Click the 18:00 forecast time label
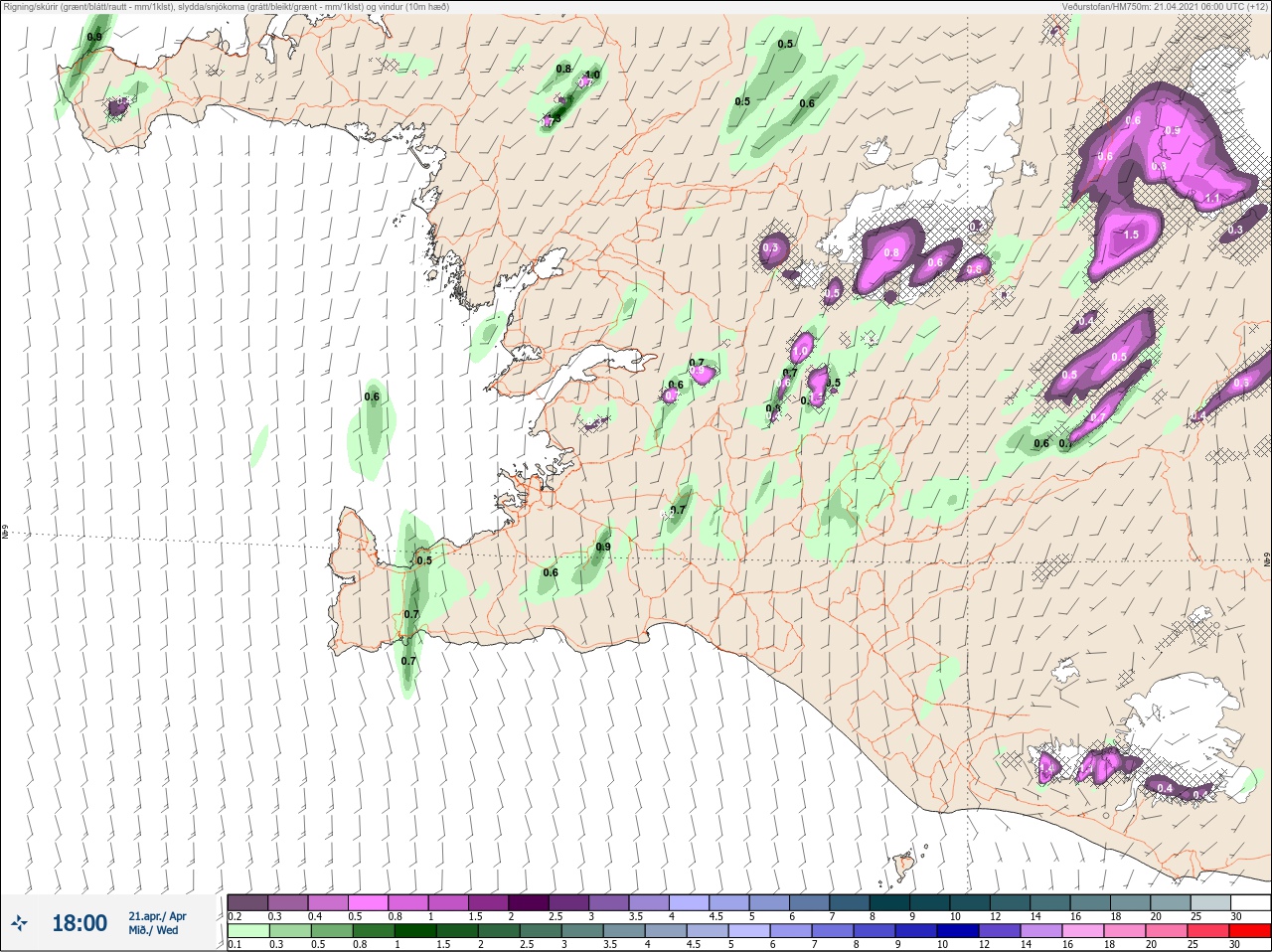 pos(79,923)
